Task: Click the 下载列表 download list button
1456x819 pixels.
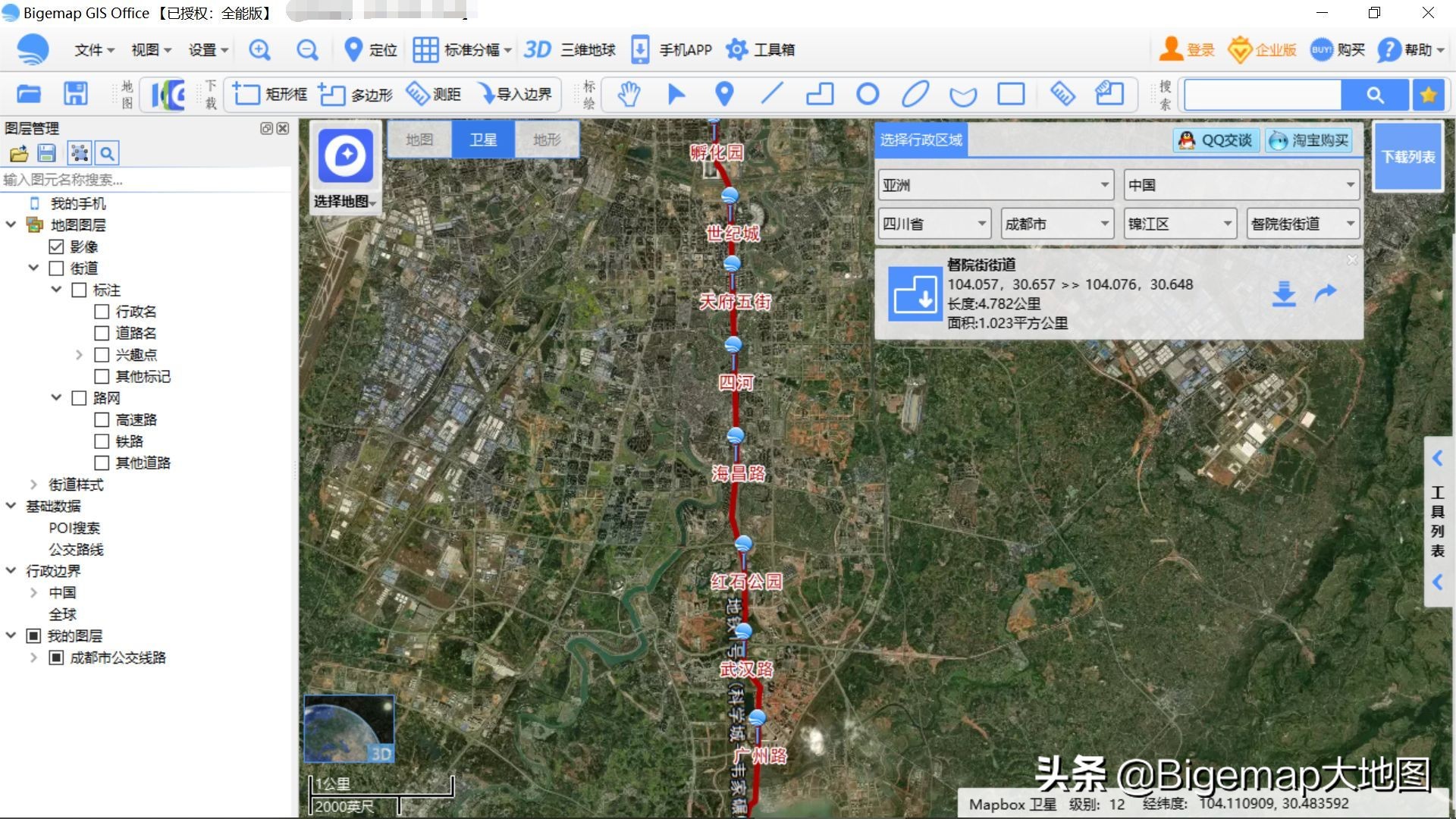Action: coord(1407,156)
